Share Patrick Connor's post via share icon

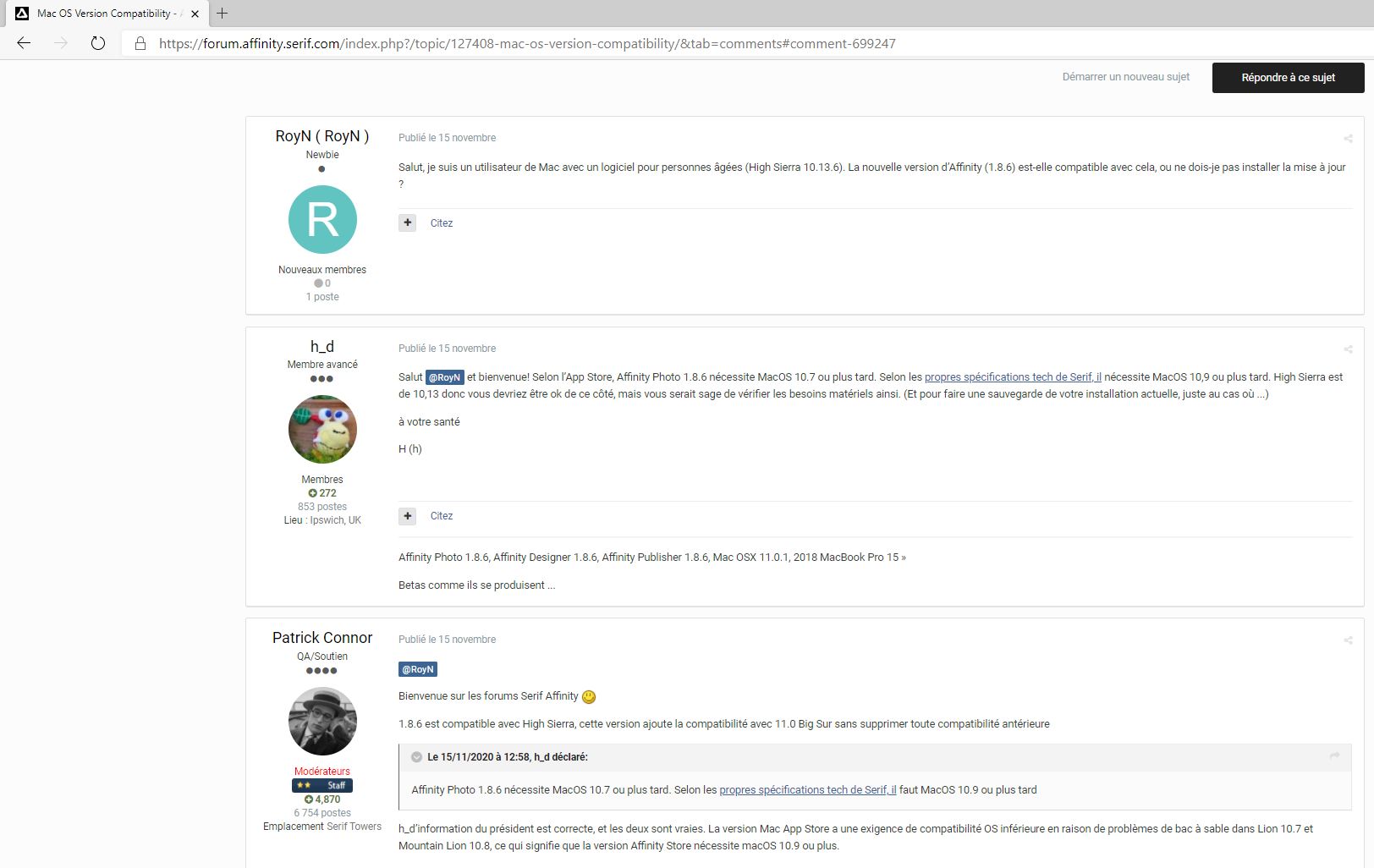coord(1348,640)
